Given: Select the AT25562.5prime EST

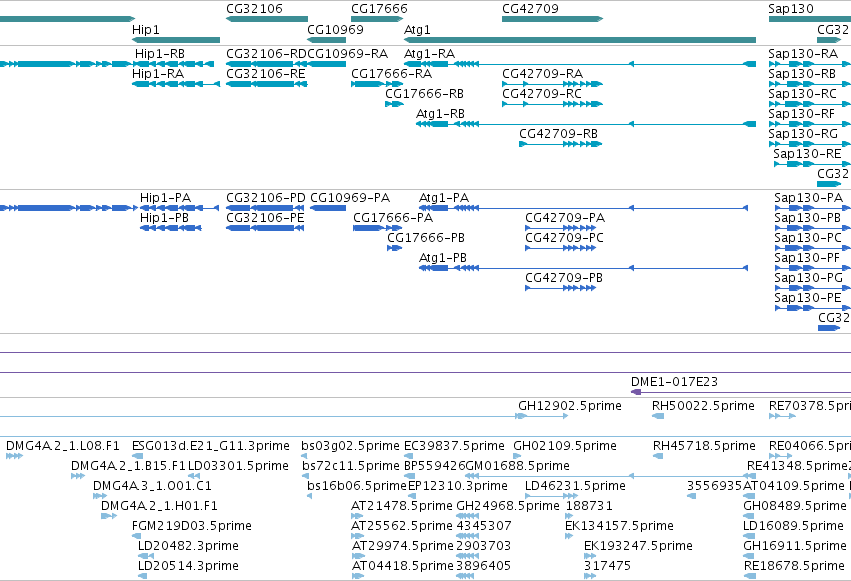Looking at the screenshot, I should coord(358,536).
